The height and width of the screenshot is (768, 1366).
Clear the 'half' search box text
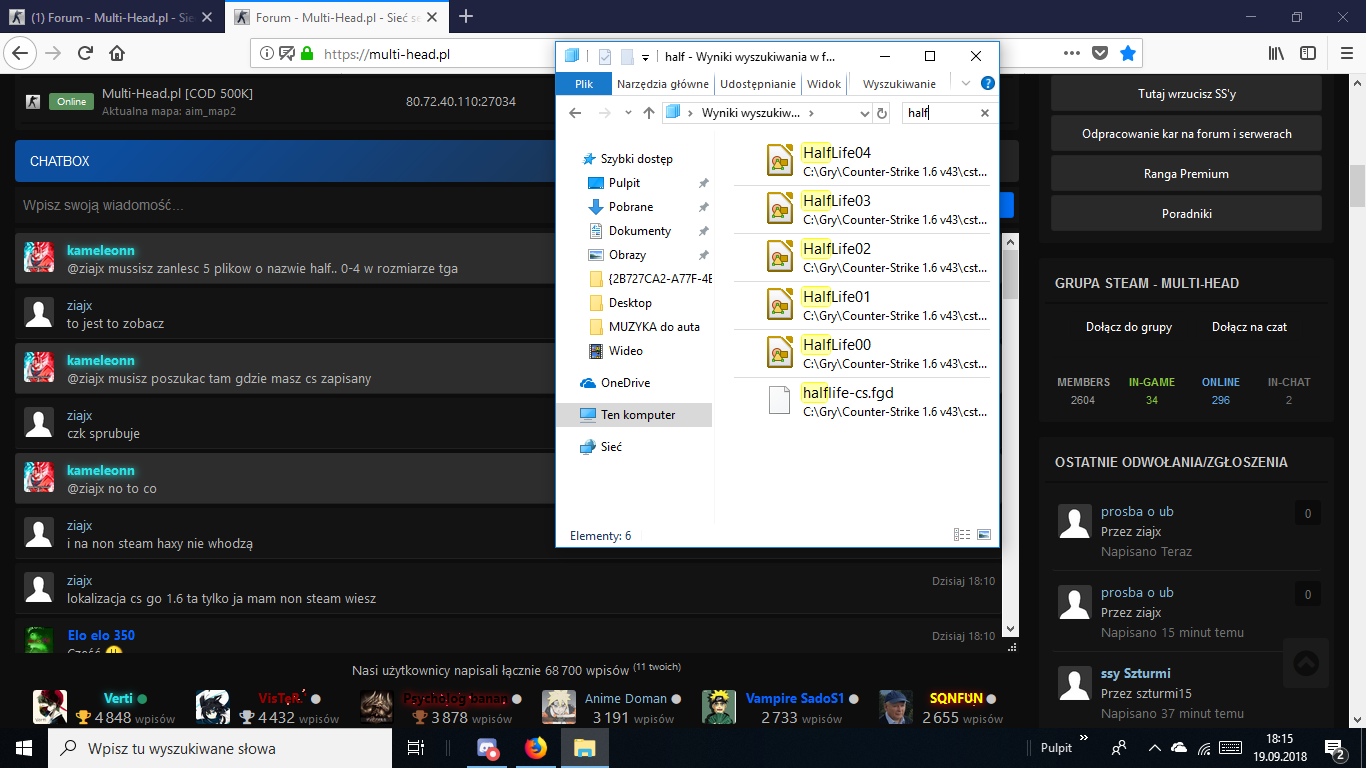(x=984, y=114)
